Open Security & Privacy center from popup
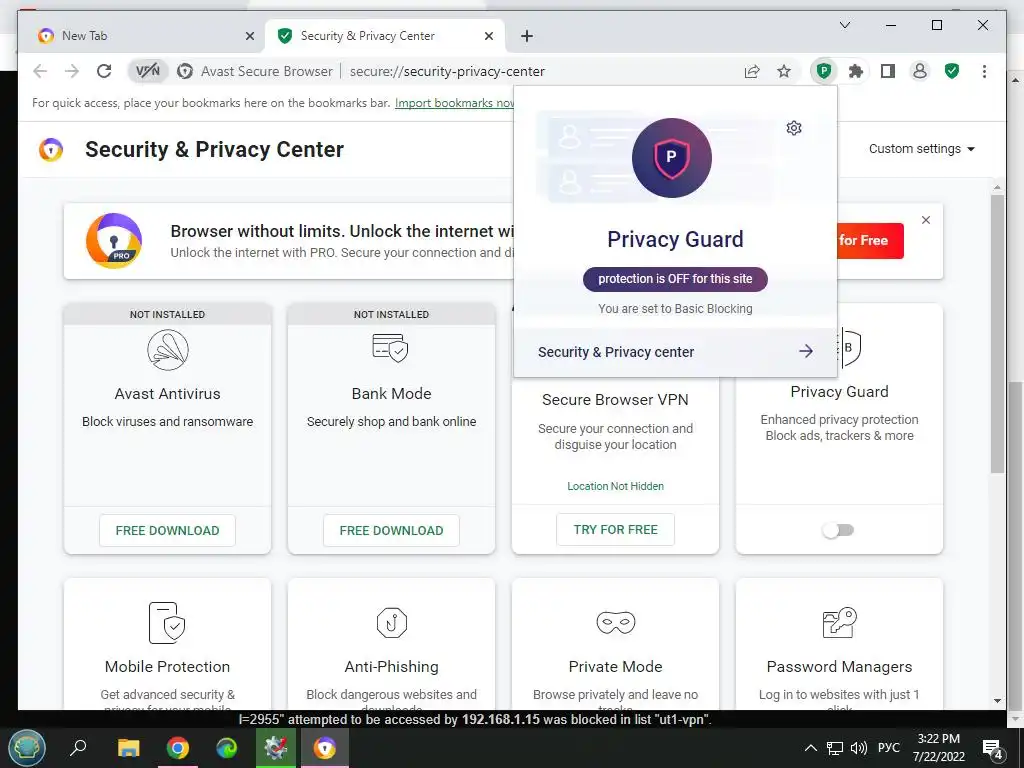 (x=675, y=352)
